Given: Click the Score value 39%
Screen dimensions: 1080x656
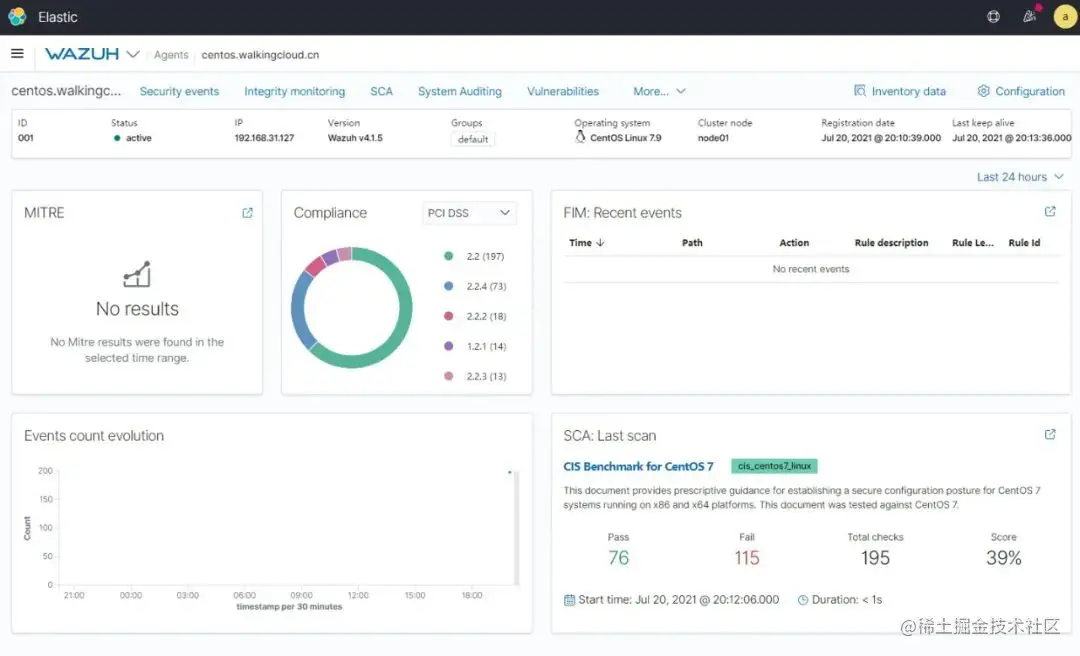Looking at the screenshot, I should (1004, 557).
